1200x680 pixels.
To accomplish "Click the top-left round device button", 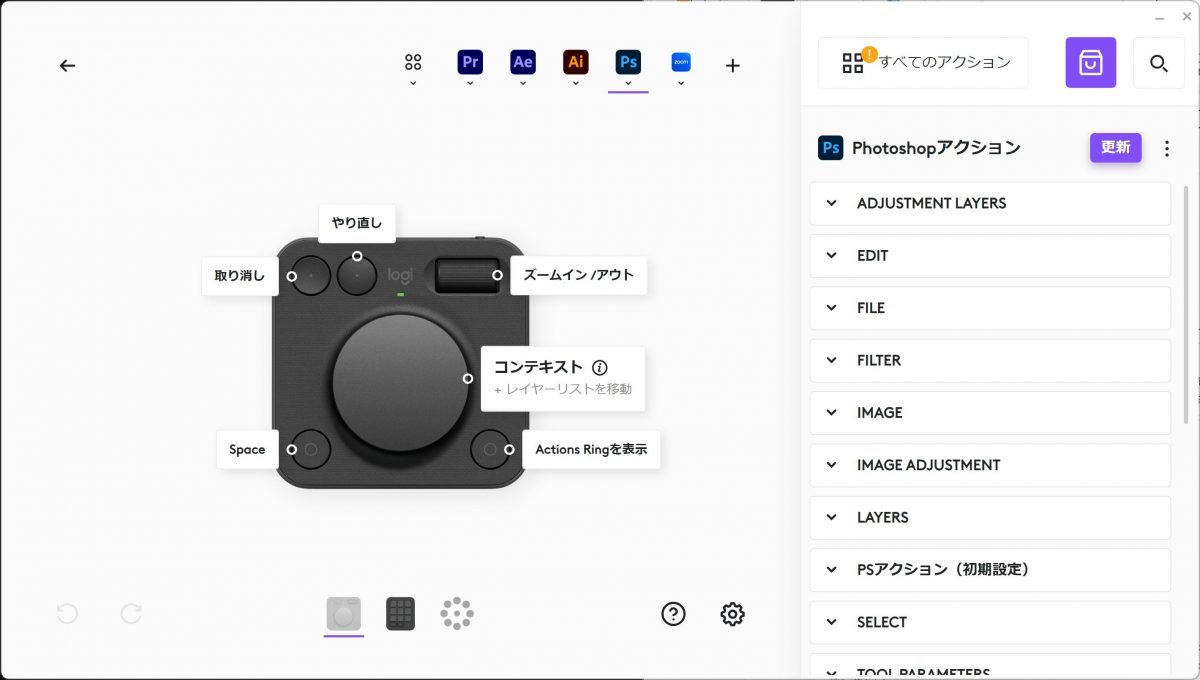I will (310, 275).
